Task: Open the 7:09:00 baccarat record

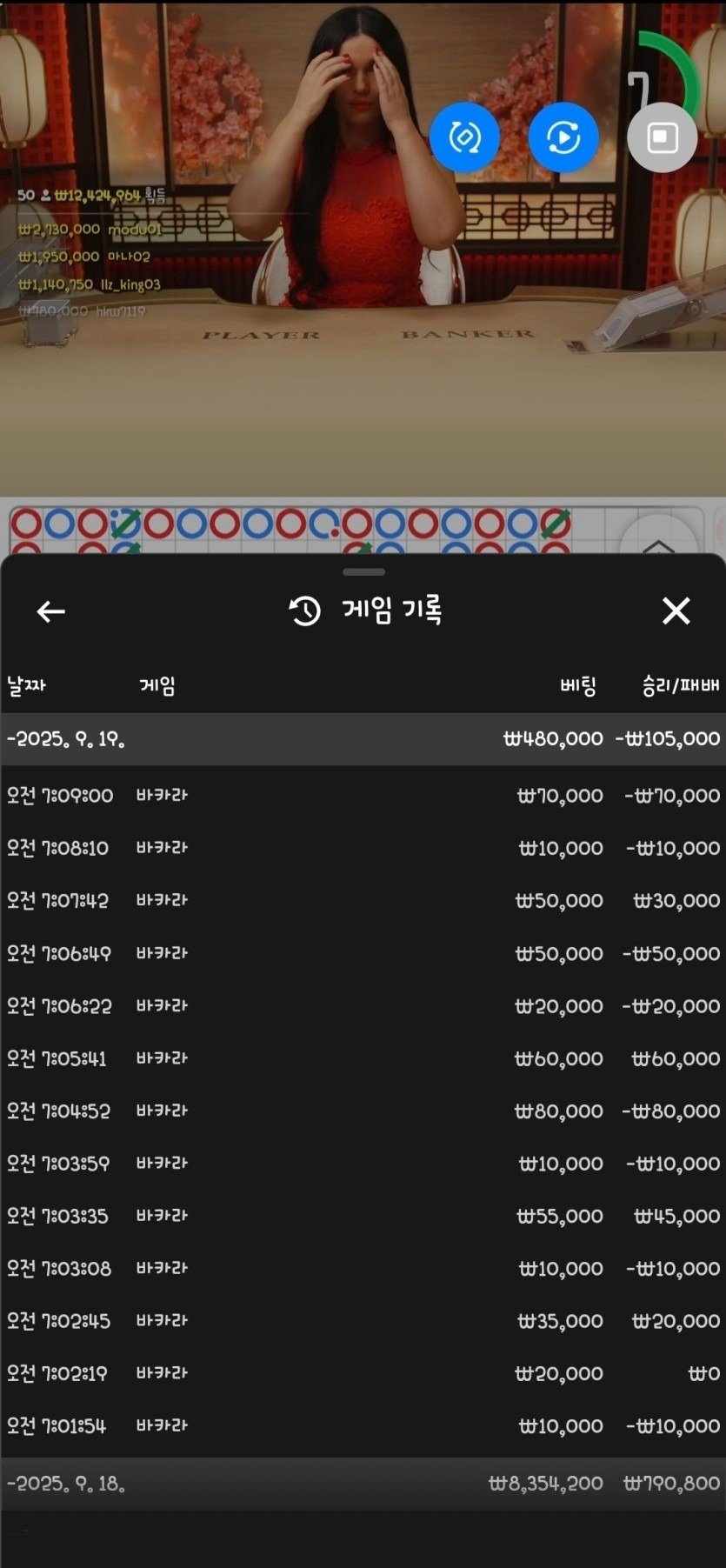Action: [x=363, y=796]
